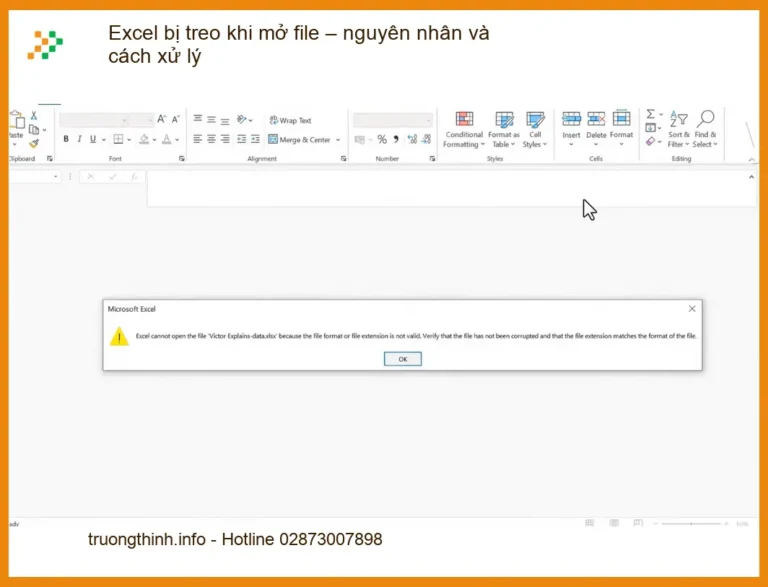Click the Name Box dropdown arrow

coord(56,176)
